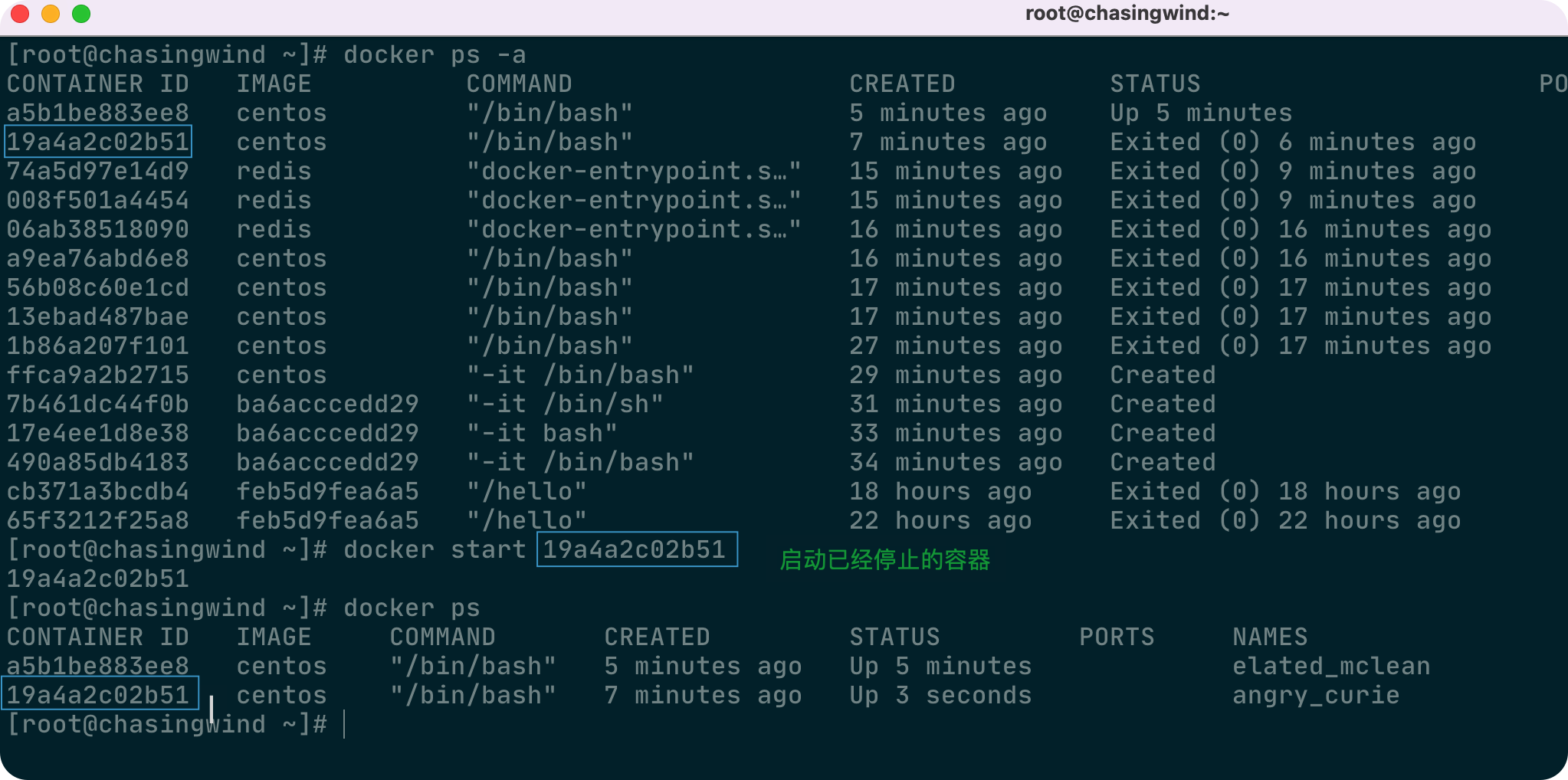Image resolution: width=1568 pixels, height=780 pixels.
Task: Click the "Up 3 seconds" status
Action: pos(940,695)
